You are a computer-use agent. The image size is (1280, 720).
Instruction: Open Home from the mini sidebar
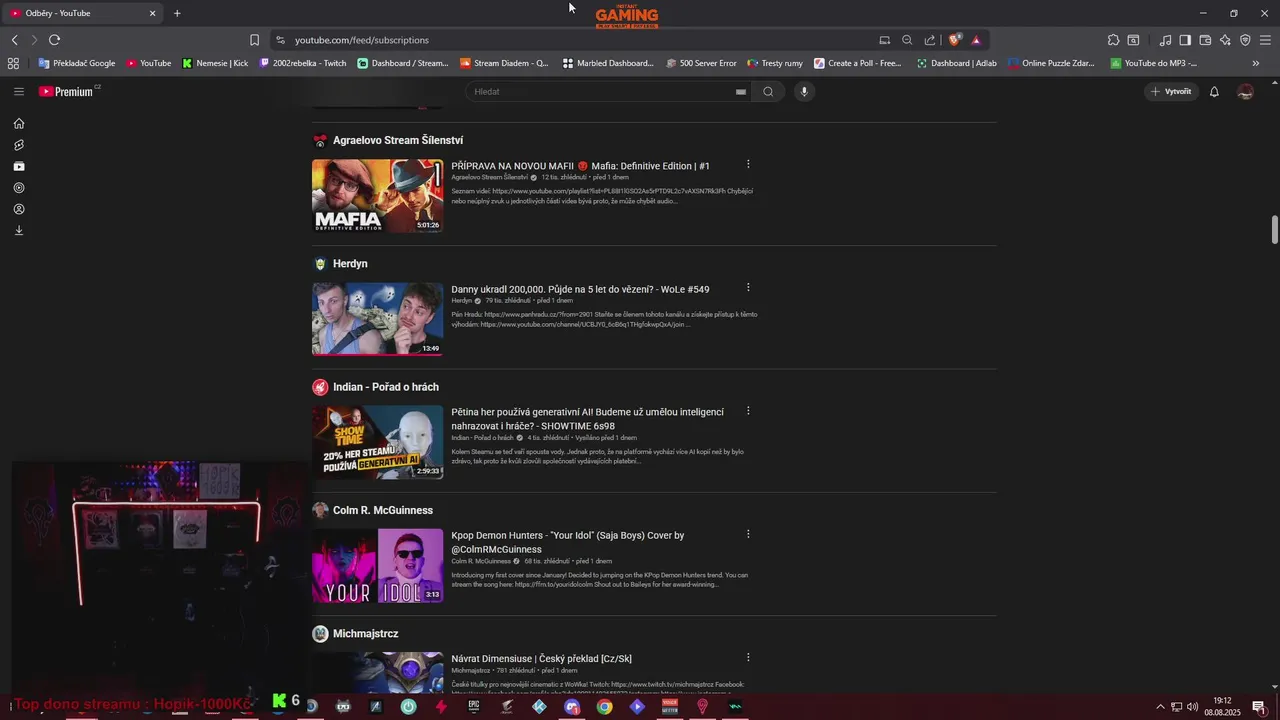[18, 124]
